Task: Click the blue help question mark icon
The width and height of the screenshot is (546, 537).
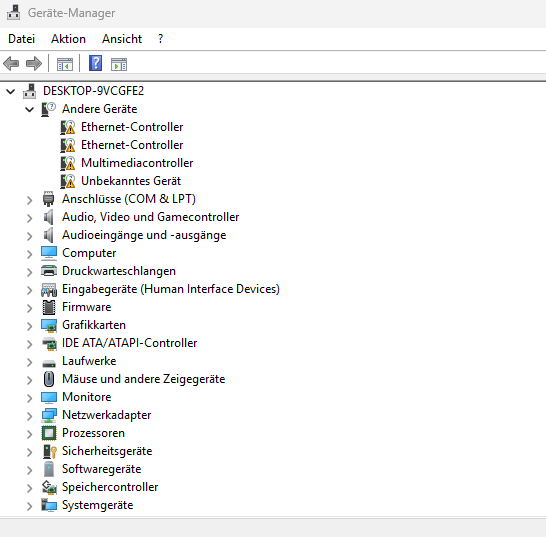Action: (x=95, y=63)
